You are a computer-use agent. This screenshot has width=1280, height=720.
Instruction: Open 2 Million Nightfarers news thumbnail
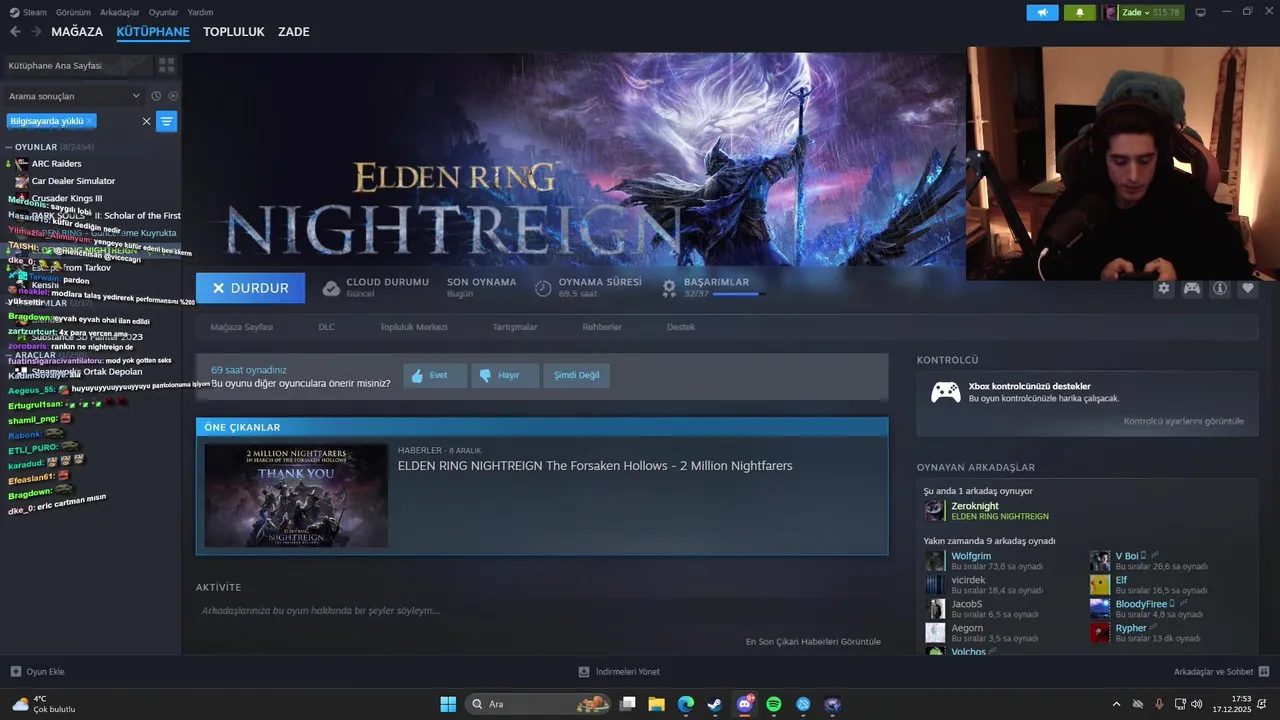(x=296, y=495)
